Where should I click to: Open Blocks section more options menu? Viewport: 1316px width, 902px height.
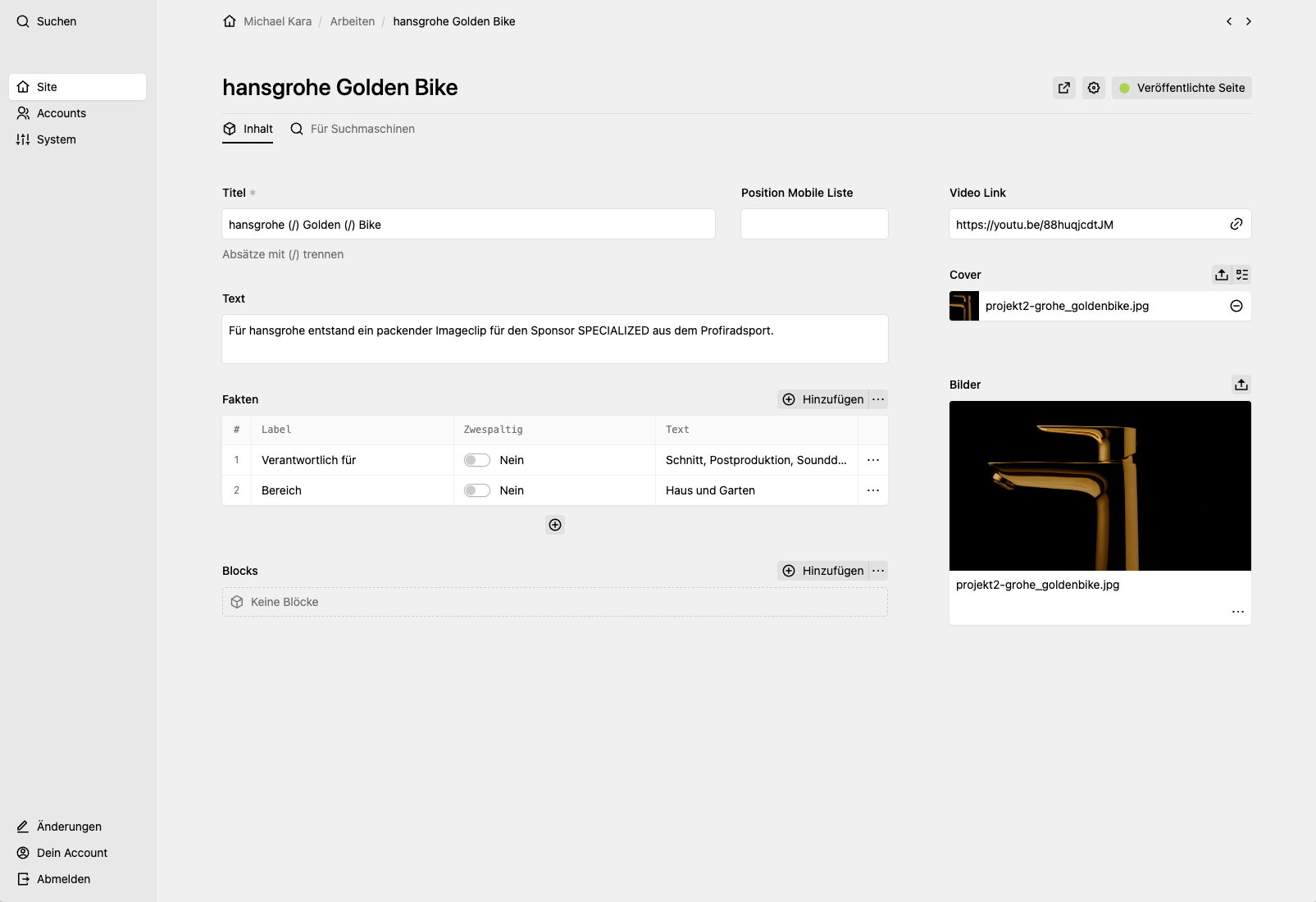pos(878,571)
